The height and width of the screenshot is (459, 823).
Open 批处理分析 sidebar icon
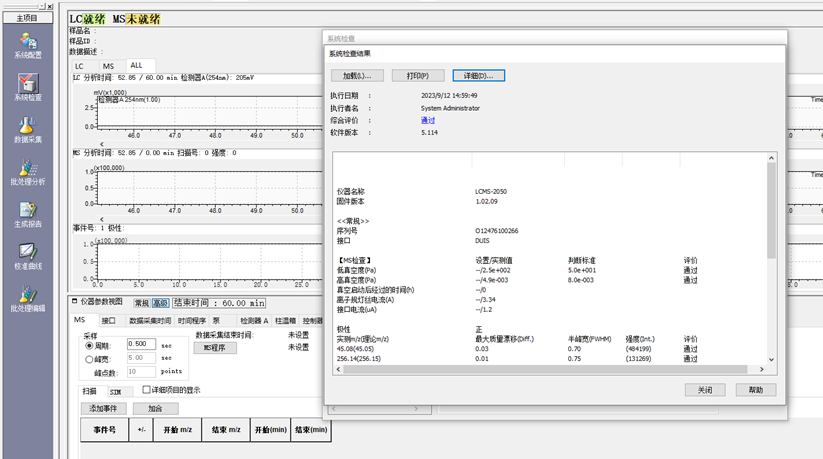pyautogui.click(x=28, y=172)
